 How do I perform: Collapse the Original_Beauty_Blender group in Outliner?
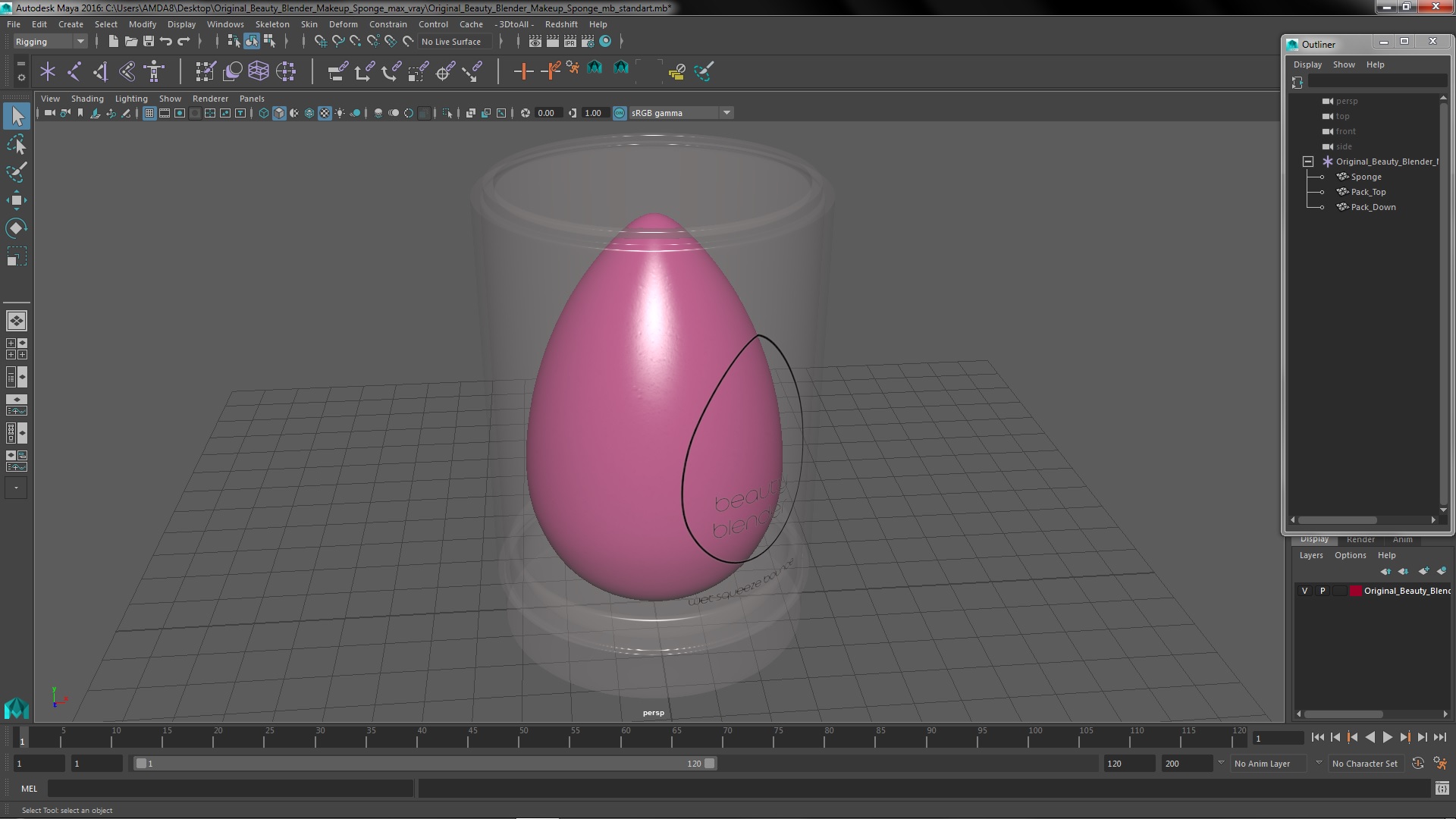click(1308, 162)
